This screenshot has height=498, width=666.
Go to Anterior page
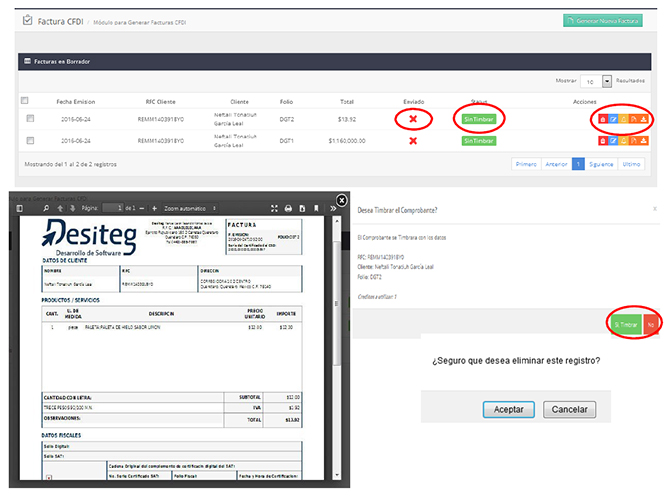pyautogui.click(x=556, y=164)
